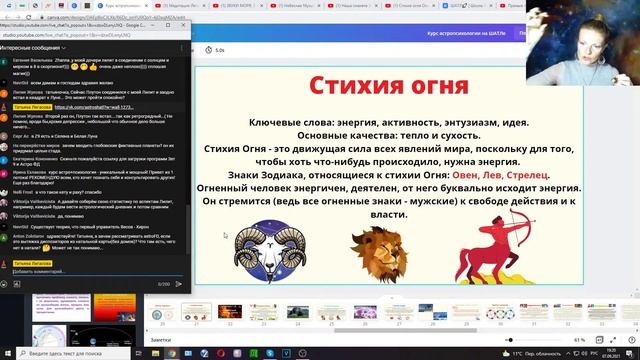The height and width of the screenshot is (360, 640).
Task: Maximize the YouTube live chat popup window
Action: tap(168, 25)
